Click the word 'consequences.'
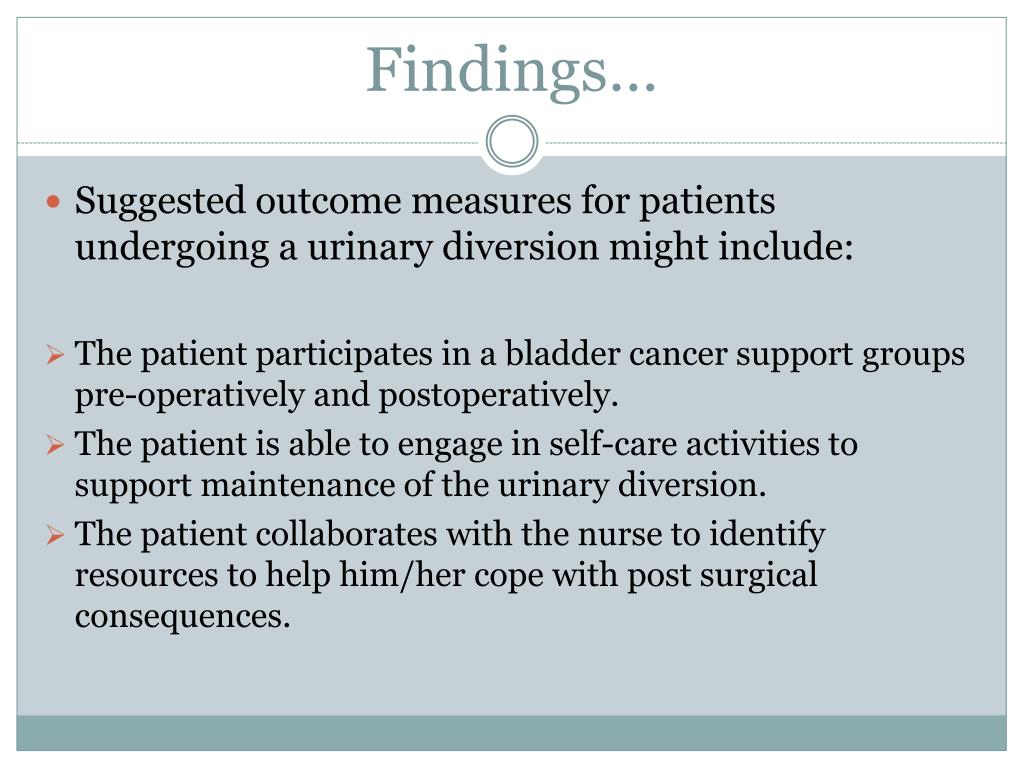This screenshot has width=1024, height=768. click(x=182, y=616)
